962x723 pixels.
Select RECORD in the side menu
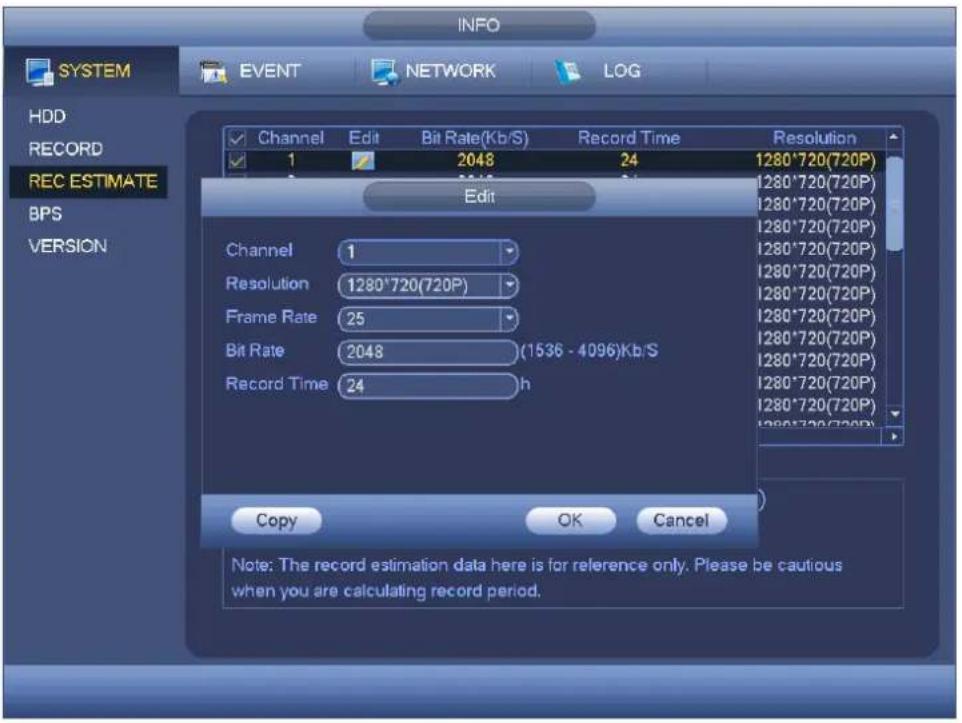[66, 149]
